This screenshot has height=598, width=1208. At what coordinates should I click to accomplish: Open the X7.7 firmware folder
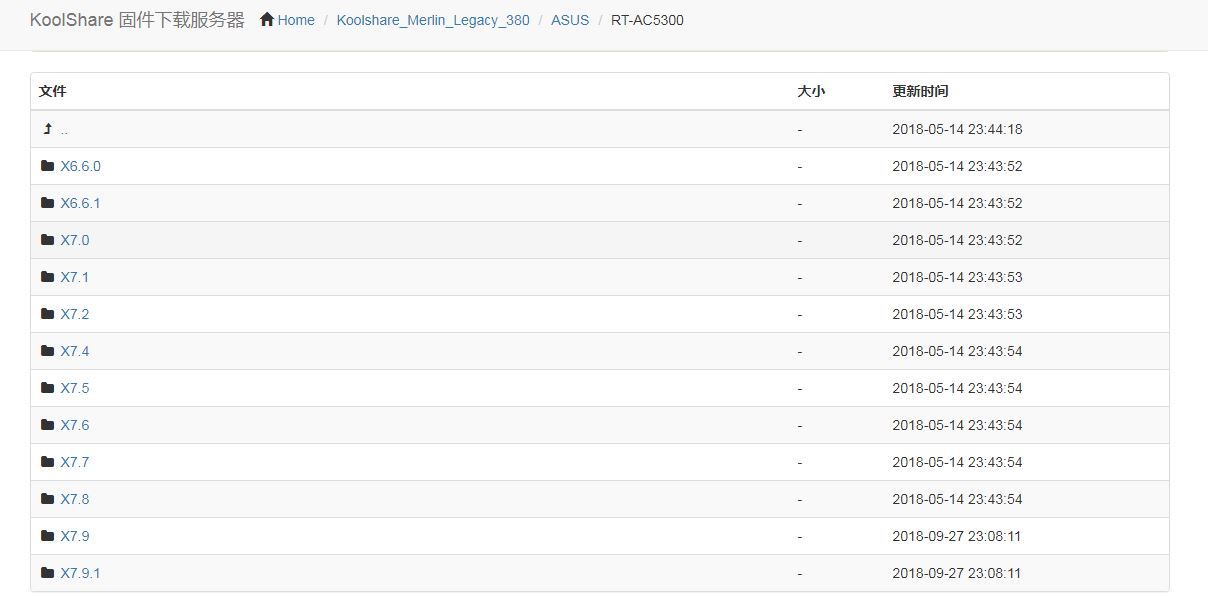click(x=74, y=462)
